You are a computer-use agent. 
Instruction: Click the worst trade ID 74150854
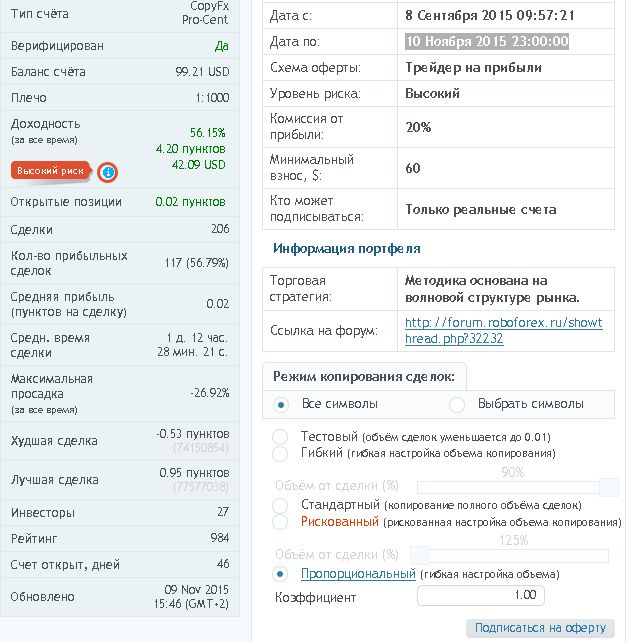click(201, 448)
